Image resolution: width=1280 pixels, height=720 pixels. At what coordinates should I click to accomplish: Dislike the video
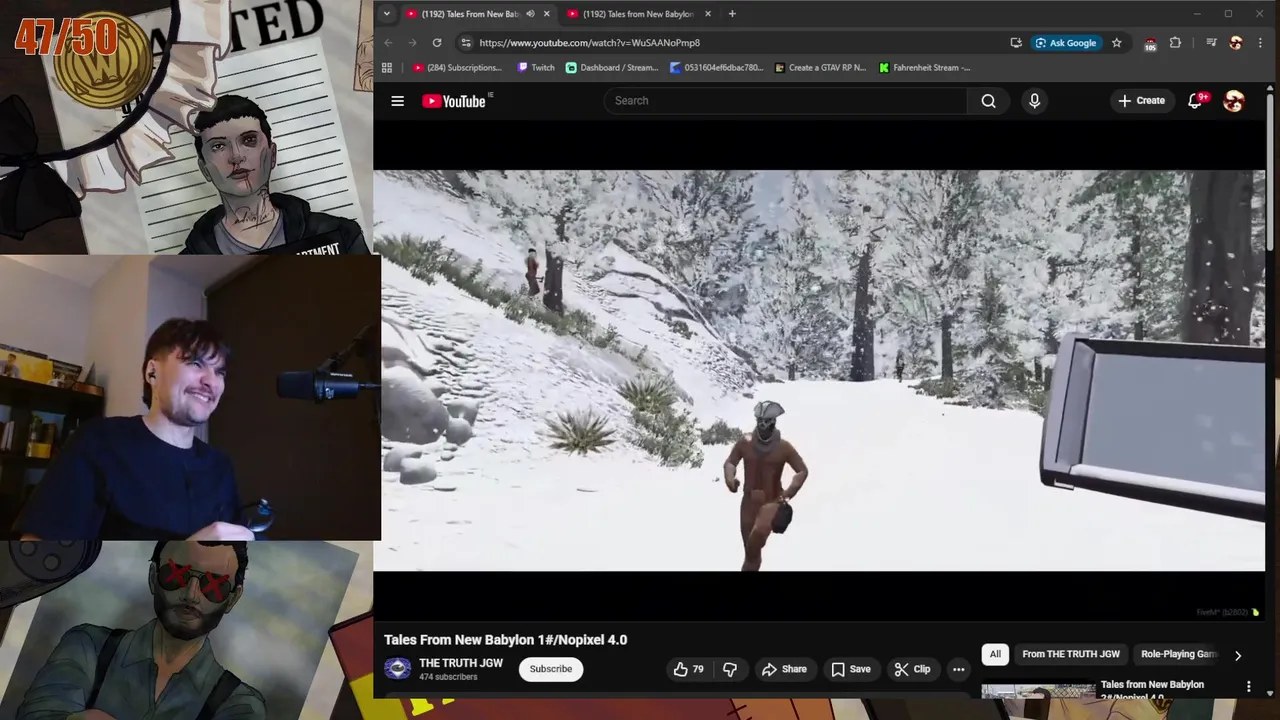click(730, 669)
